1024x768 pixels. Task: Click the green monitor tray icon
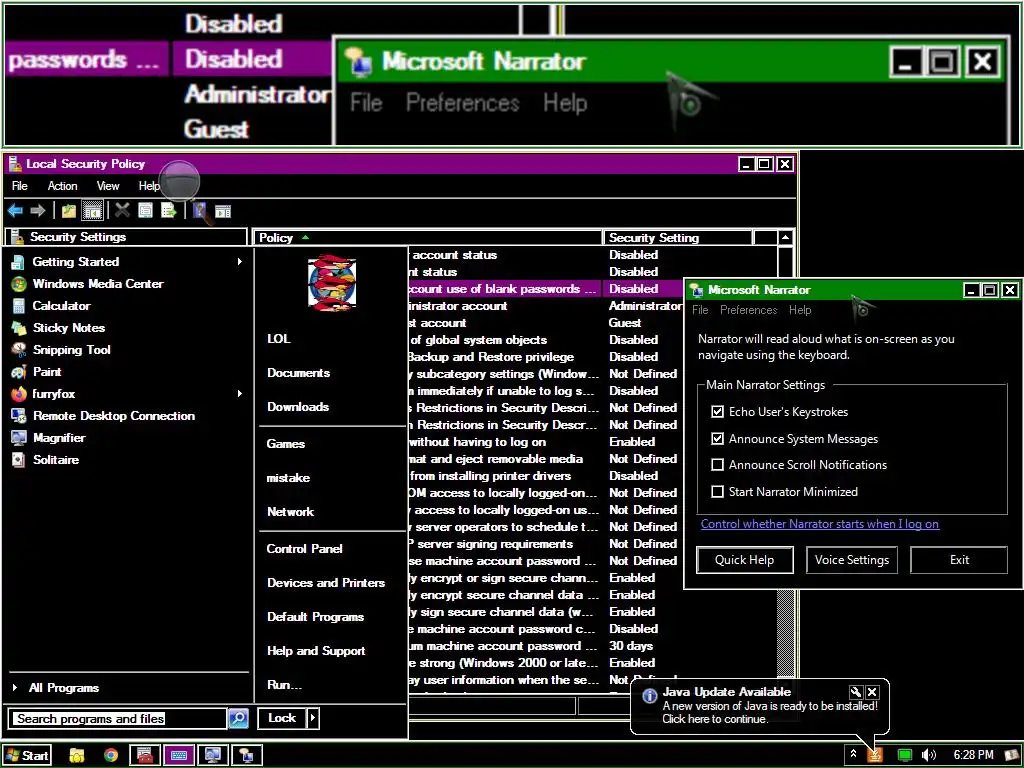coord(904,756)
